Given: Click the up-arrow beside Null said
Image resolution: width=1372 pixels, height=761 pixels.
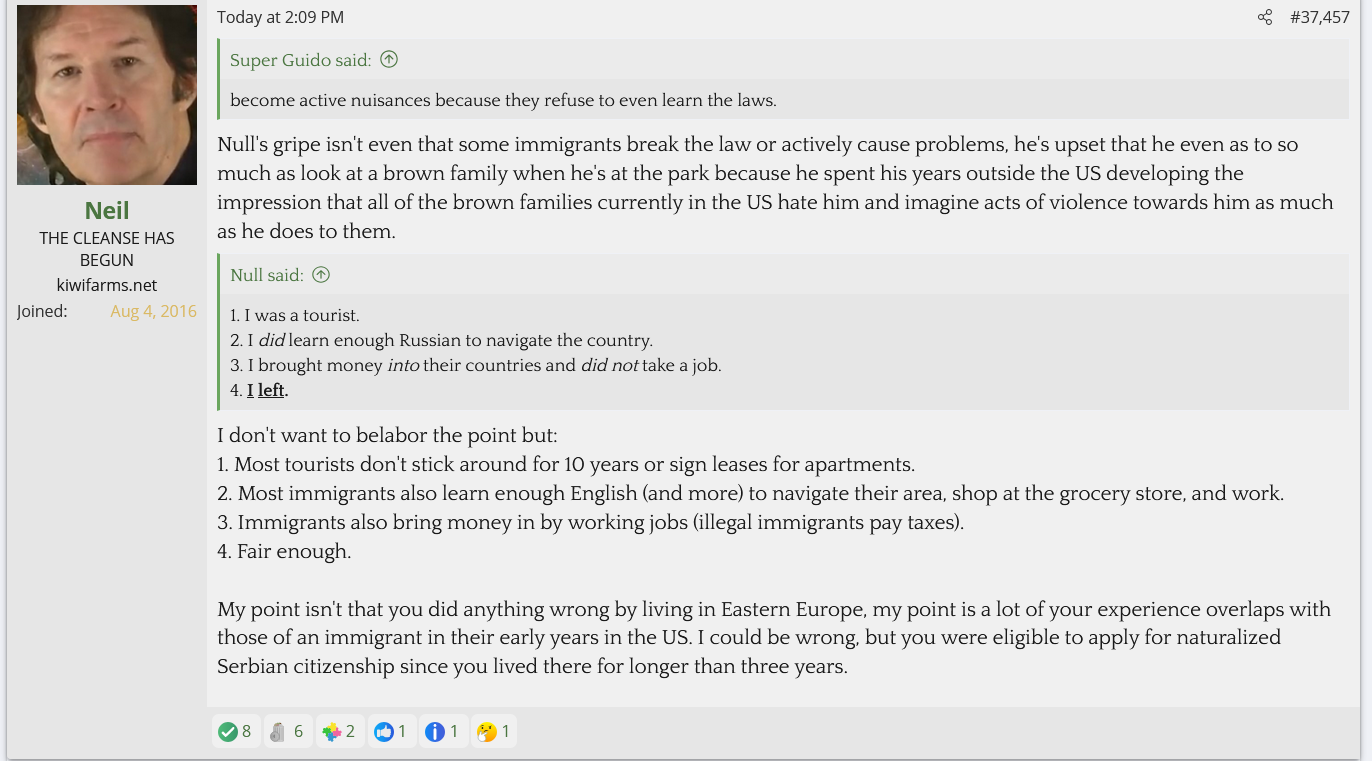Looking at the screenshot, I should click(x=321, y=274).
